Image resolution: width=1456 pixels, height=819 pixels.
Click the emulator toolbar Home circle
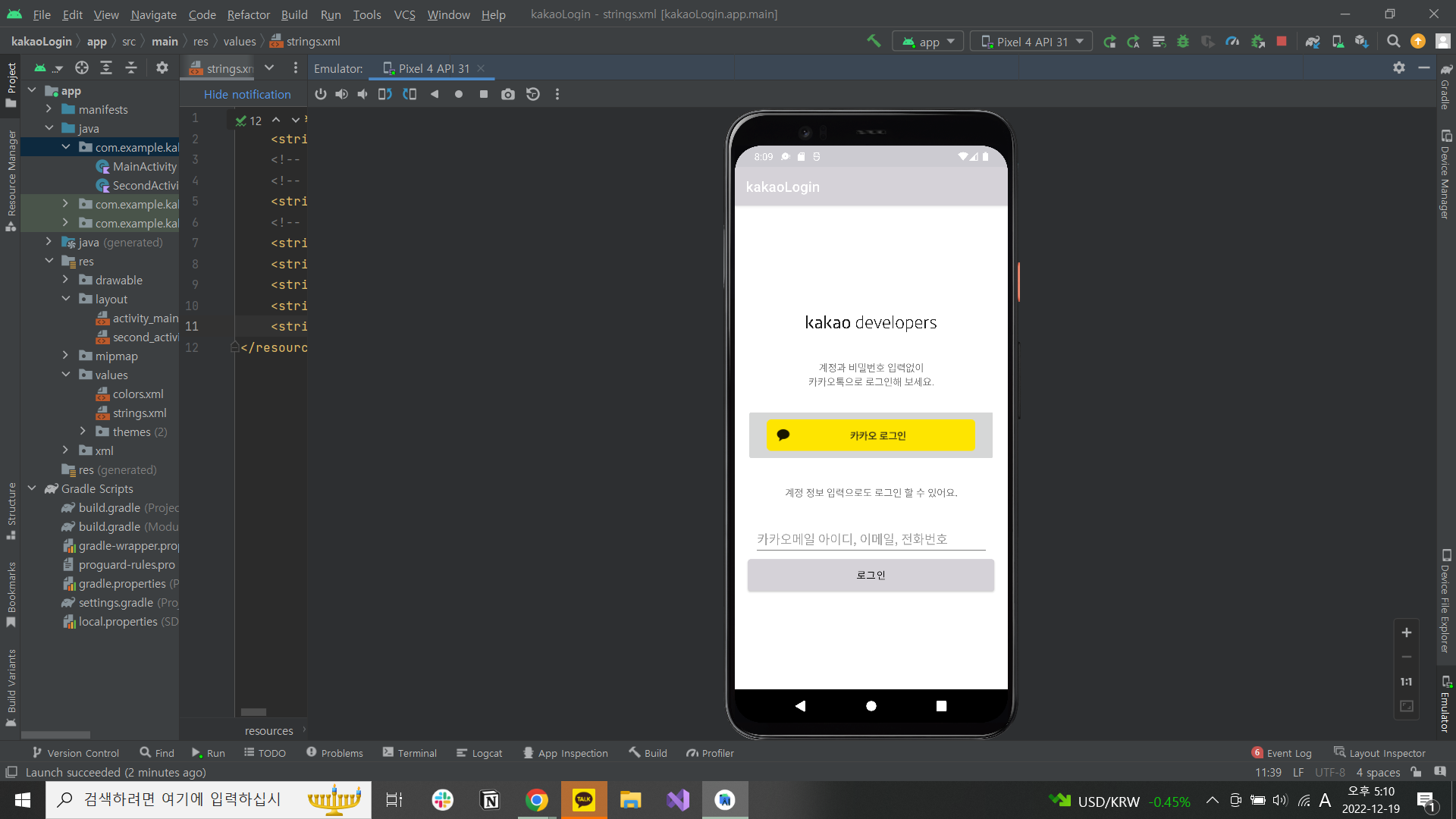[459, 94]
